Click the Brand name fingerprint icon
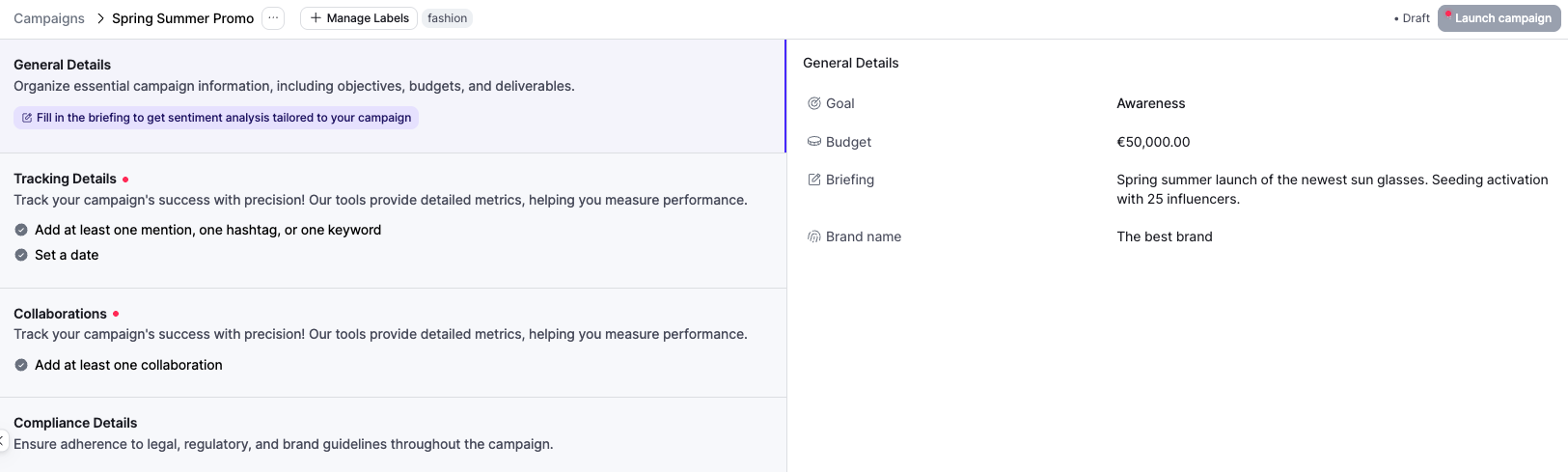The width and height of the screenshot is (1568, 472). tap(814, 236)
